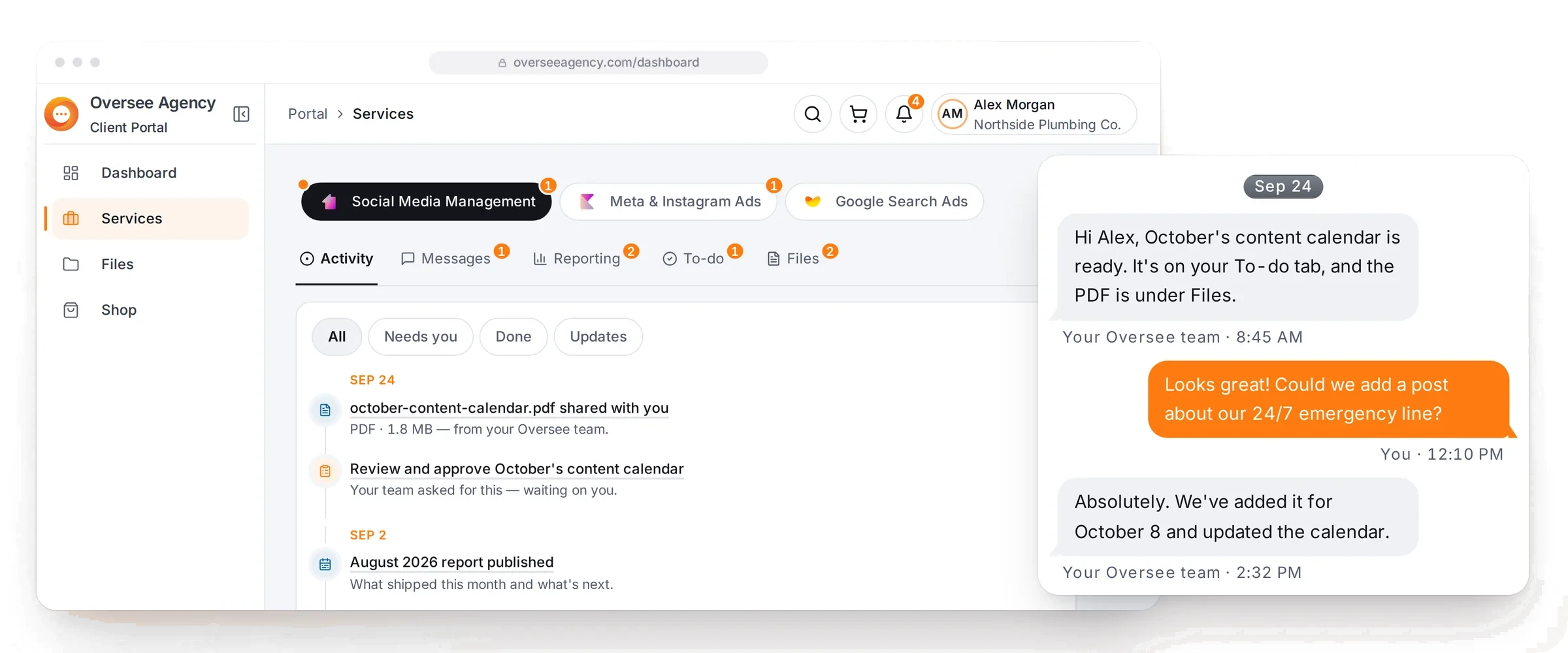Click the Shop bag icon in sidebar
1568x653 pixels.
71,310
